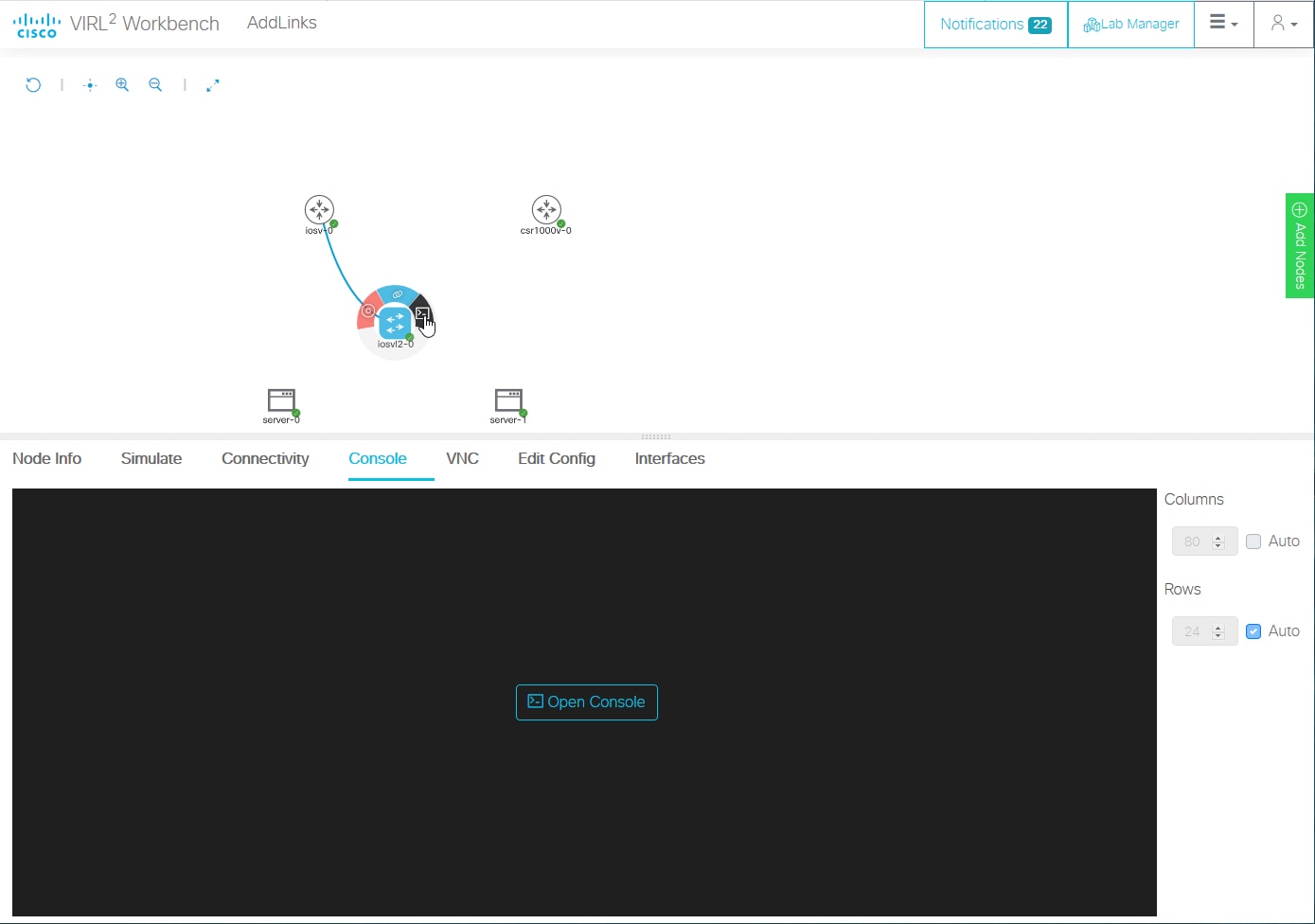Reset the topology view with the refresh icon

(33, 84)
